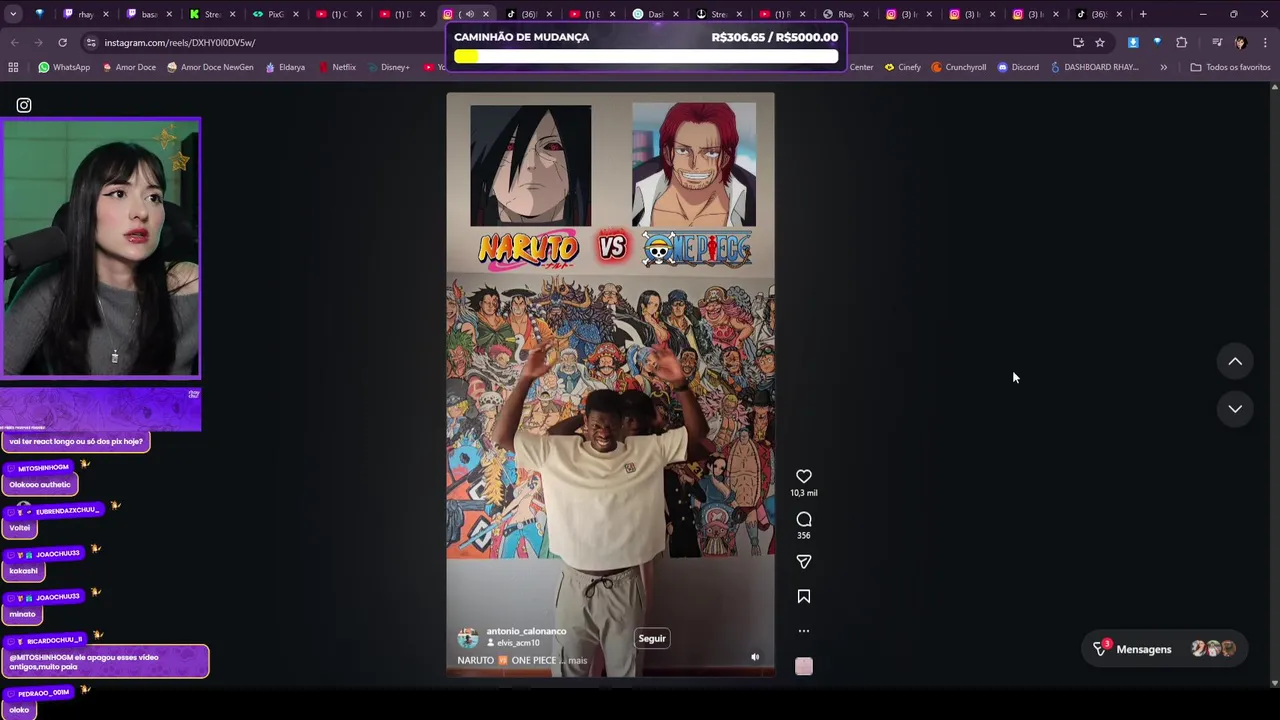Screen dimensions: 1280x720
Task: Open the Todos os favoritos folder
Action: 1230,67
